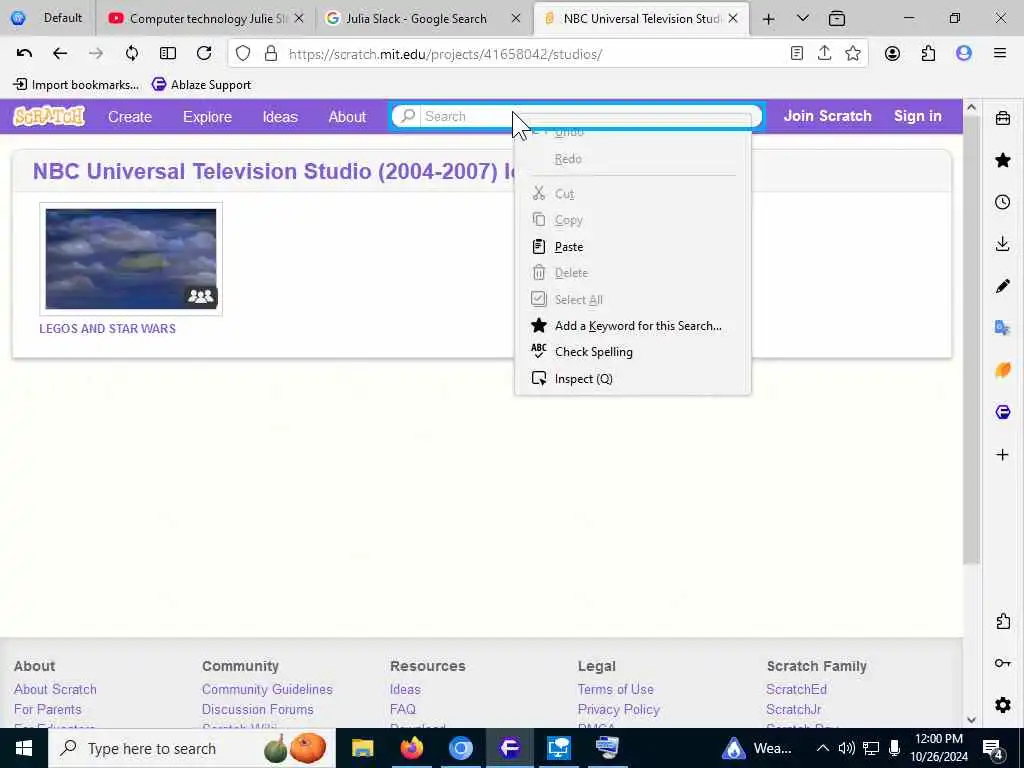Bookmark this page with star icon

click(853, 54)
